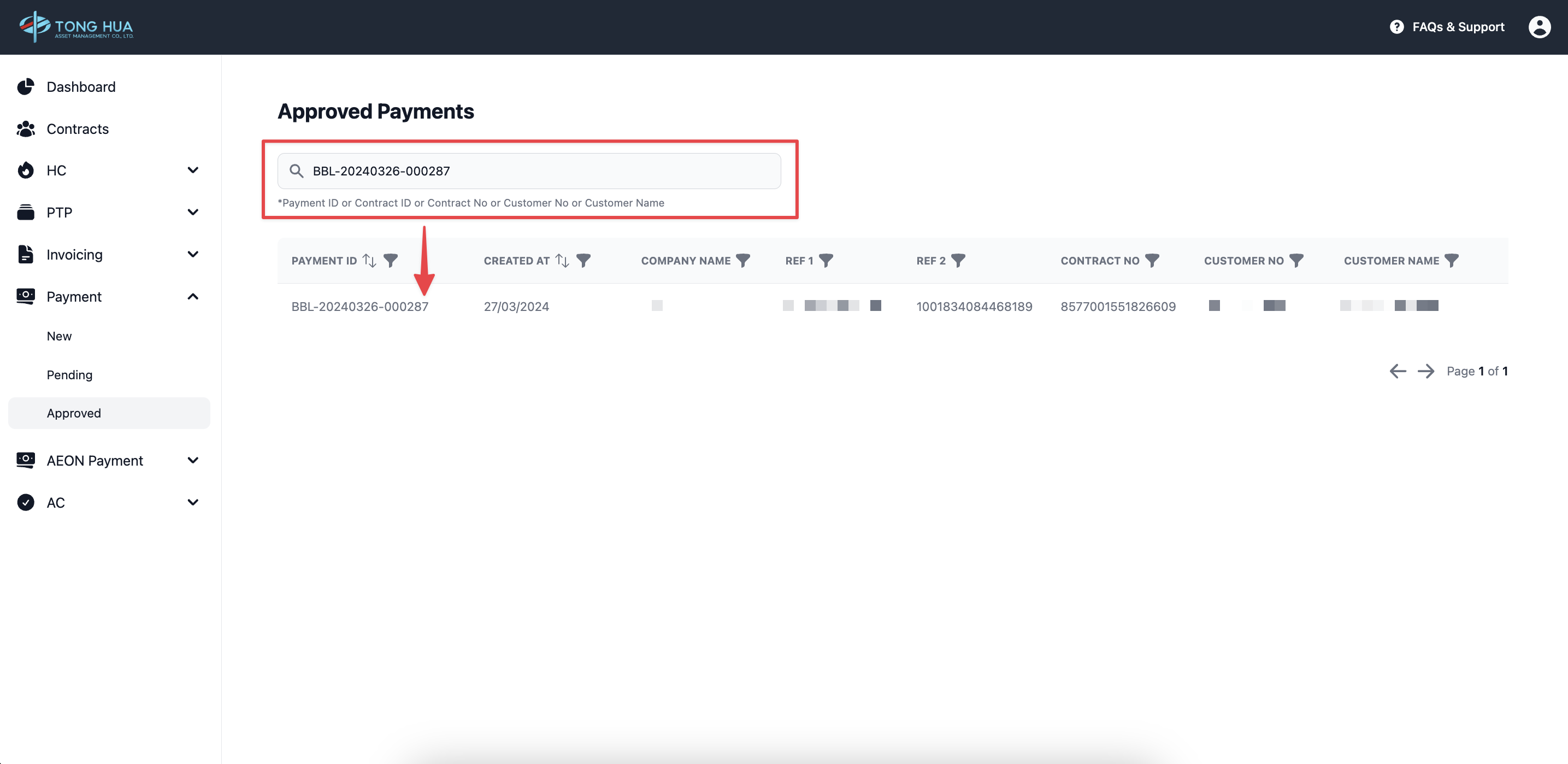Click the Payment ID filter funnel icon
1568x764 pixels.
(x=391, y=261)
